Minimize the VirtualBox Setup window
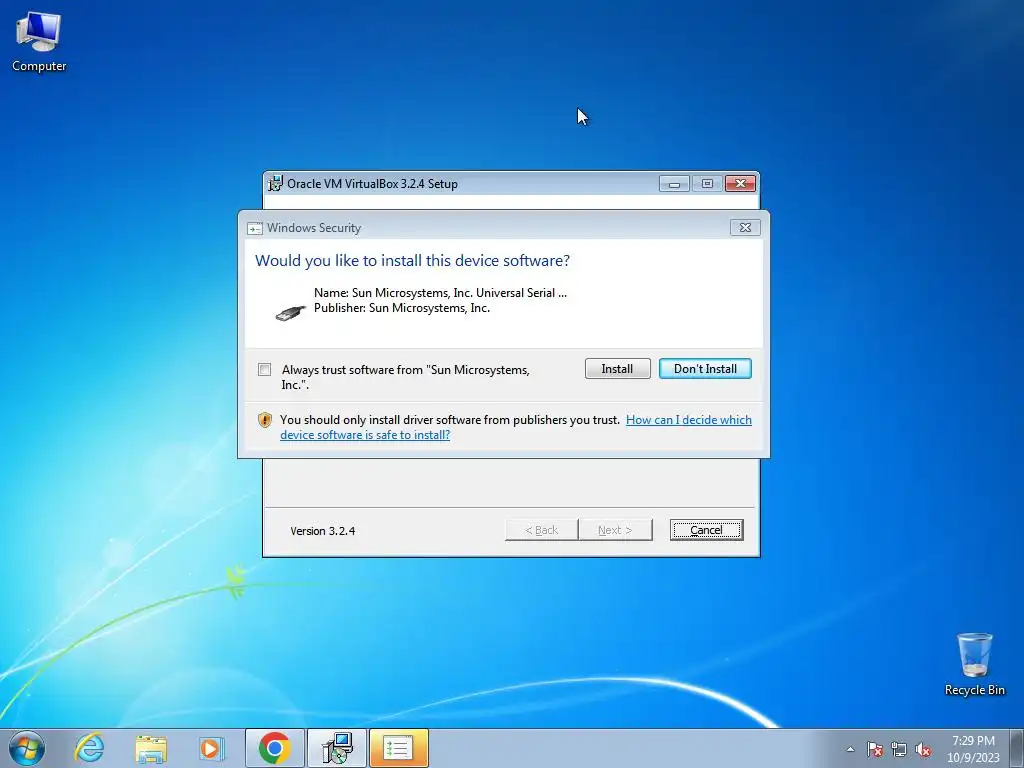 coord(674,184)
